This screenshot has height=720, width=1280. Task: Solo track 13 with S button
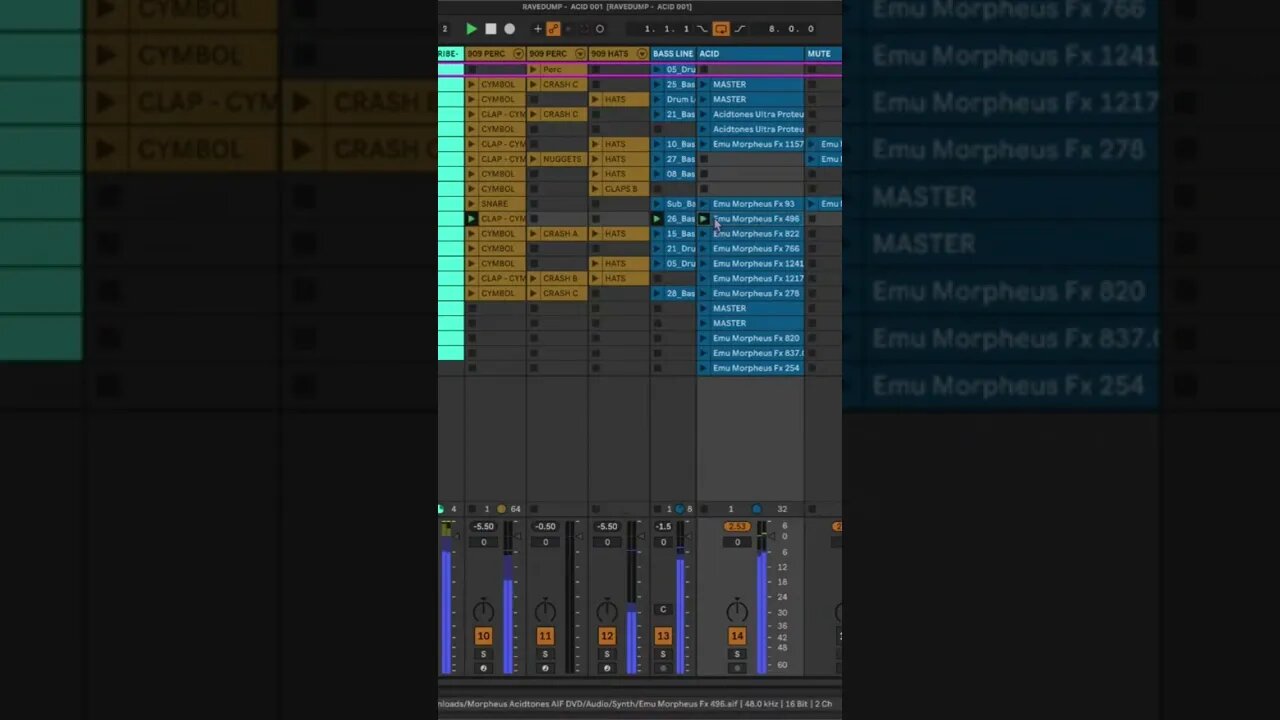tap(663, 655)
